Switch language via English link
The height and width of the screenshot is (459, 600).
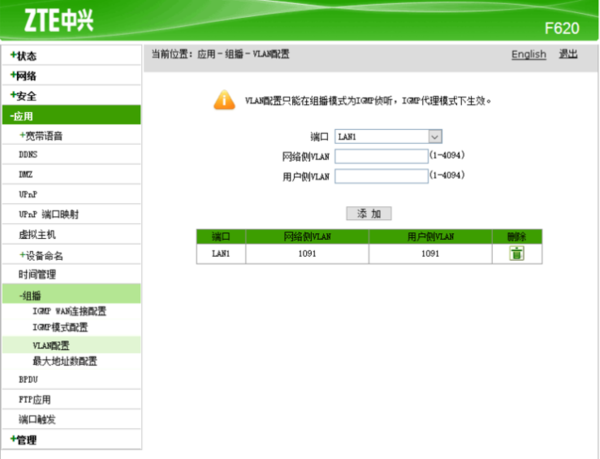(528, 54)
